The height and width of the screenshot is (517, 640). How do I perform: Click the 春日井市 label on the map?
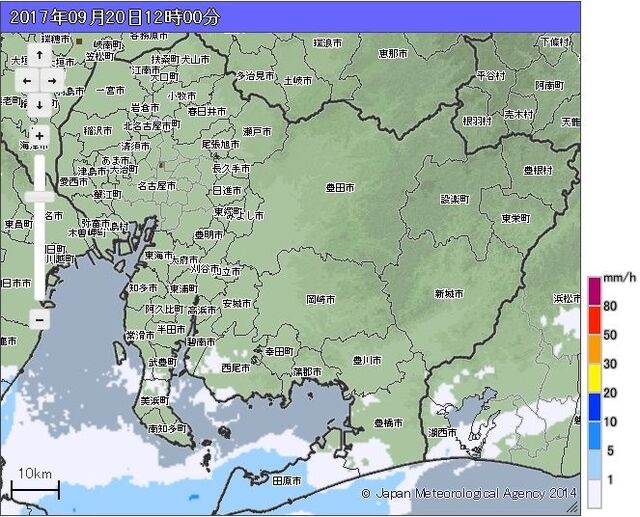click(x=207, y=111)
